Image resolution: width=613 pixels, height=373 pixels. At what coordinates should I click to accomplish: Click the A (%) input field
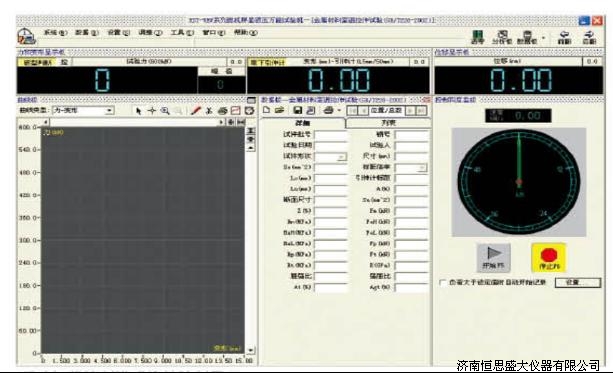pyautogui.click(x=411, y=189)
